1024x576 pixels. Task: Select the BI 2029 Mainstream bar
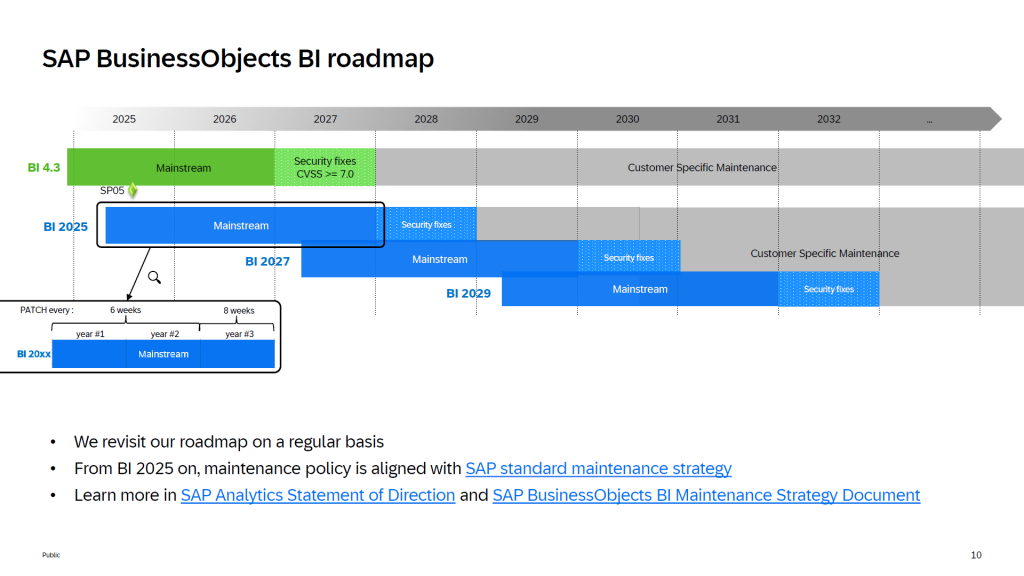click(639, 289)
